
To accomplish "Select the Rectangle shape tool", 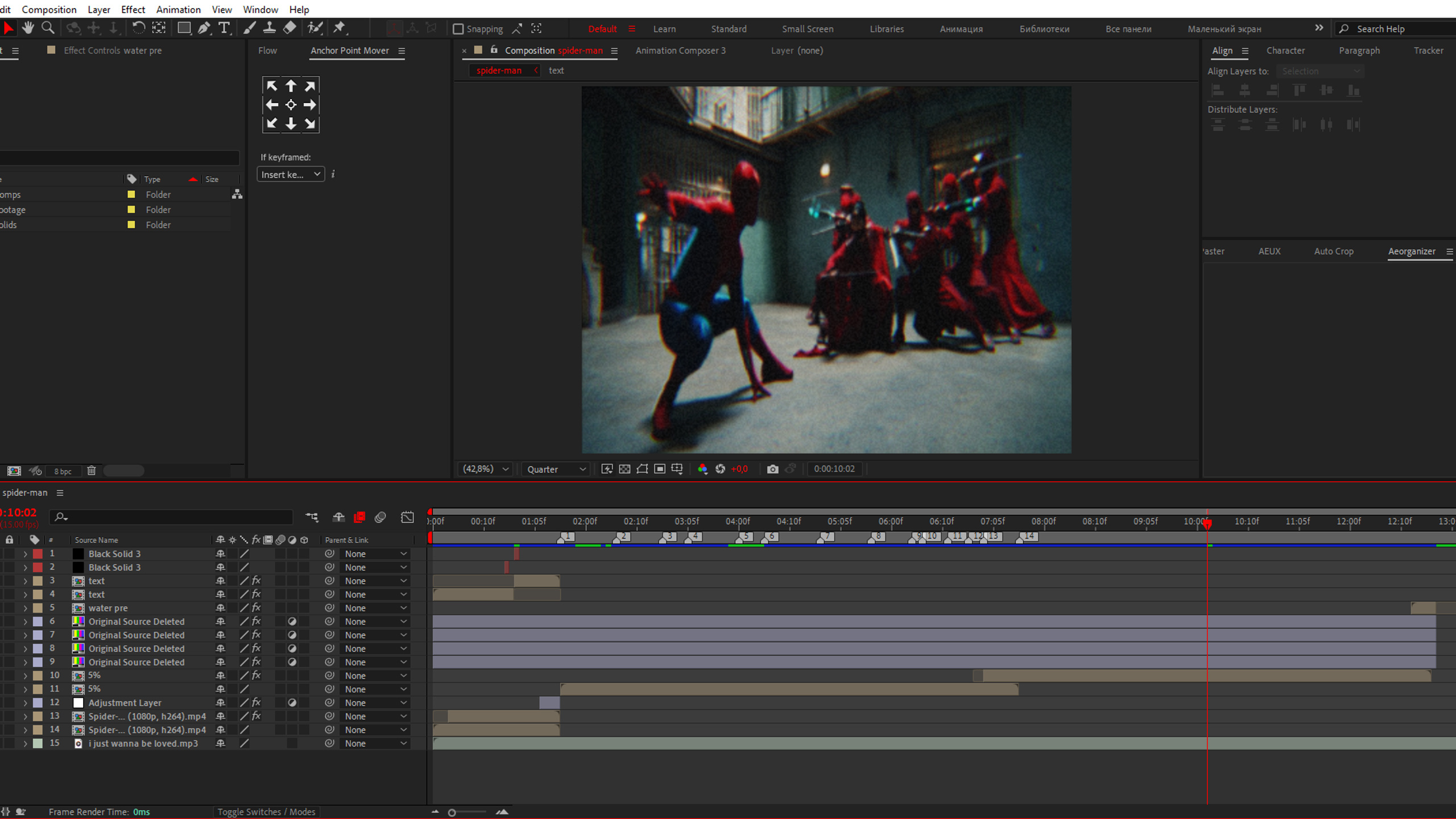I will (184, 27).
